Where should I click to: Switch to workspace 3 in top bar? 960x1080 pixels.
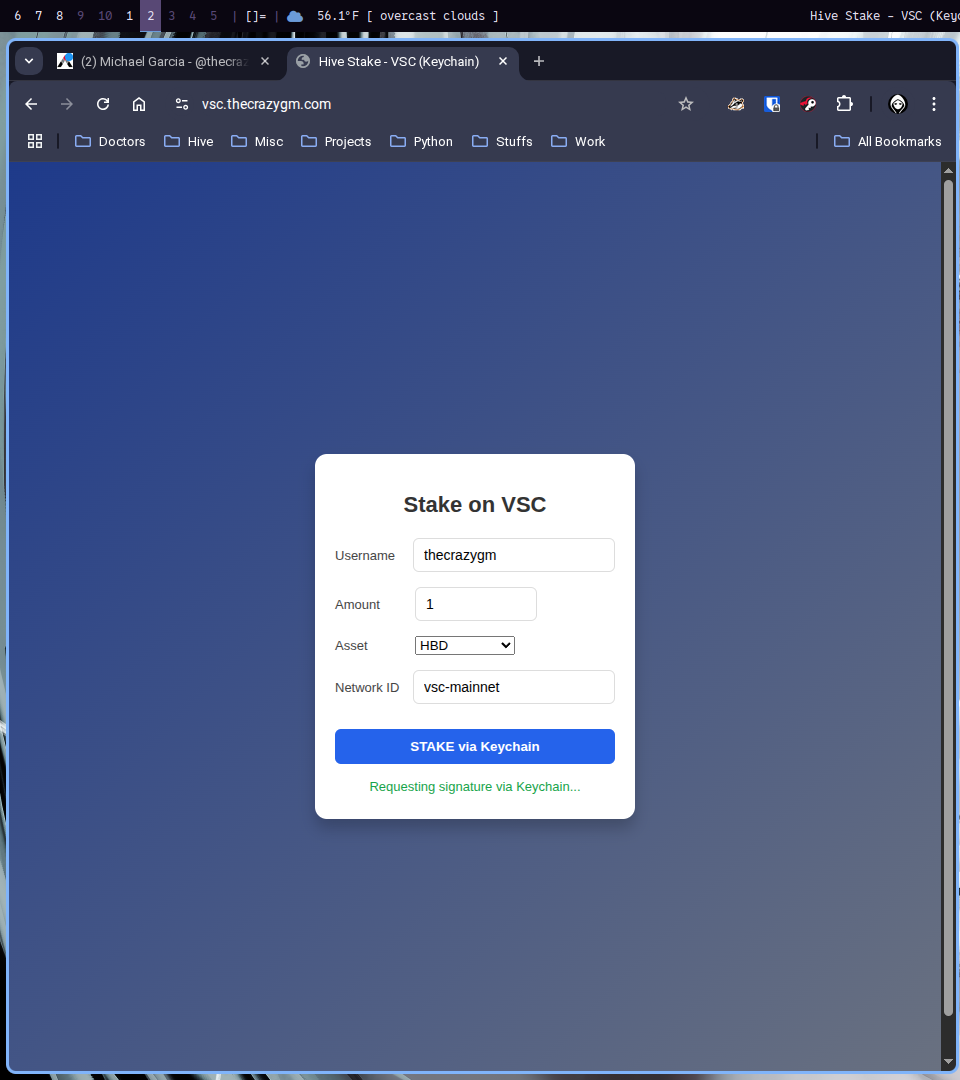coord(171,16)
